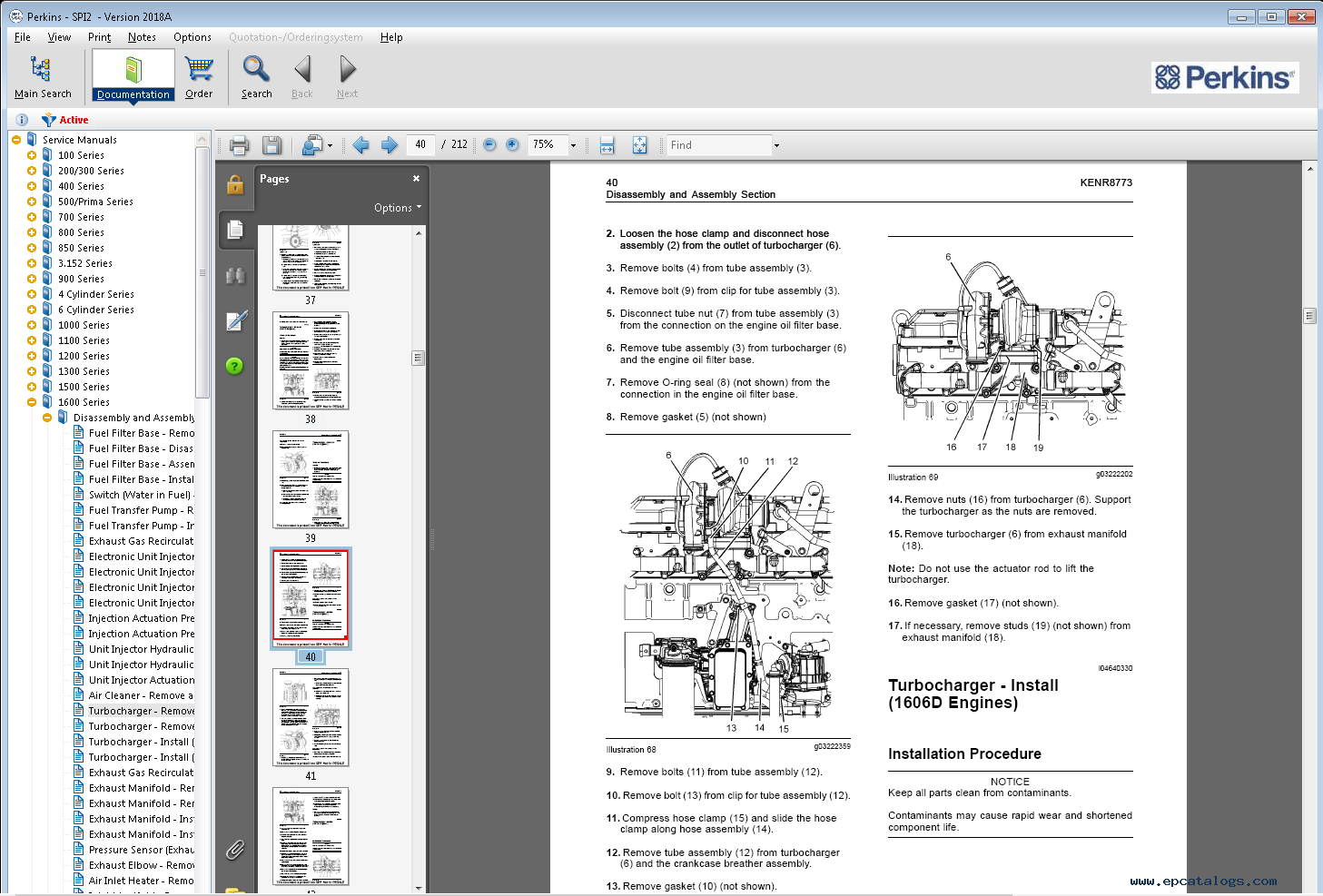Open Turbocharger - Install document in tree
The width and height of the screenshot is (1323, 896).
coord(141,742)
